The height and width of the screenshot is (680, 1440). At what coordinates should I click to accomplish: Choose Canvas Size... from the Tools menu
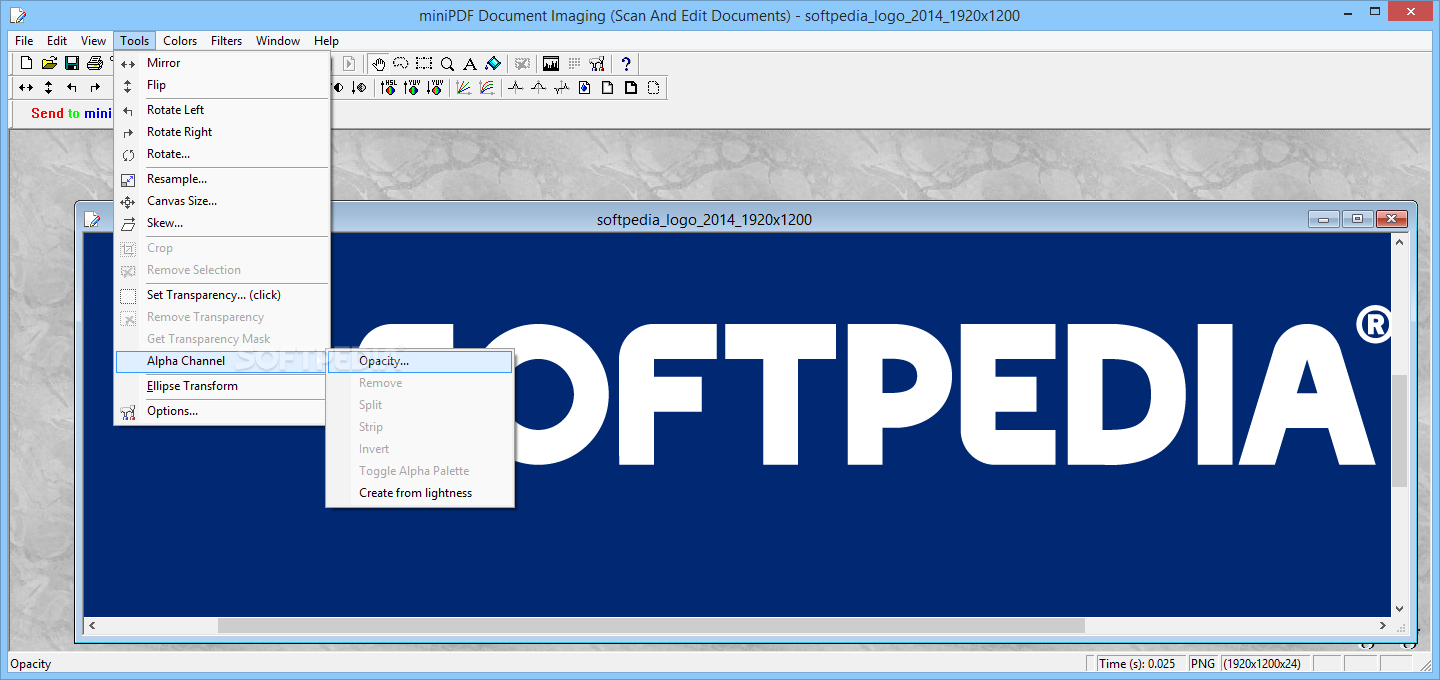(222, 201)
